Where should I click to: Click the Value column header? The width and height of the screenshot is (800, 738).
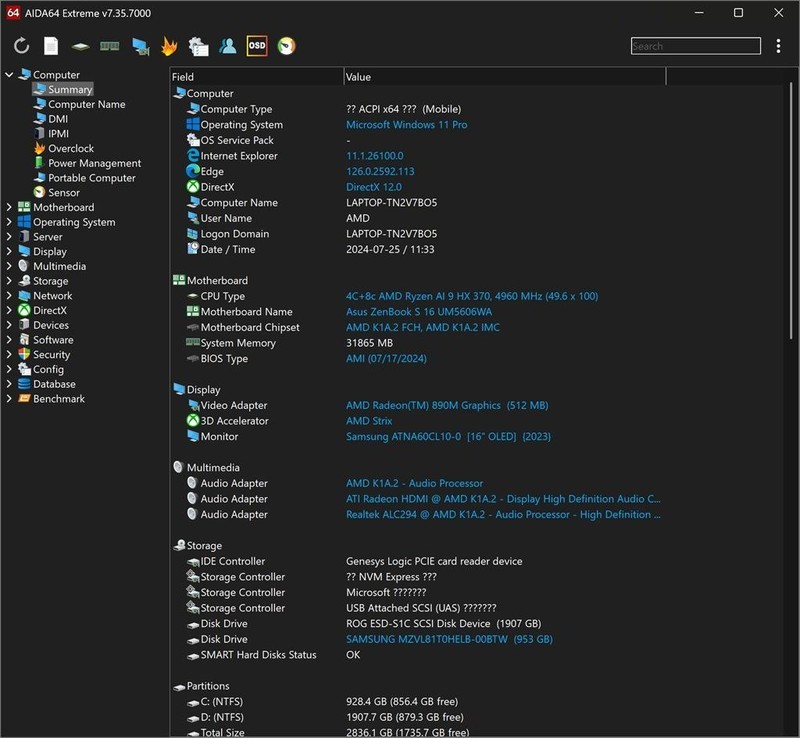point(358,77)
